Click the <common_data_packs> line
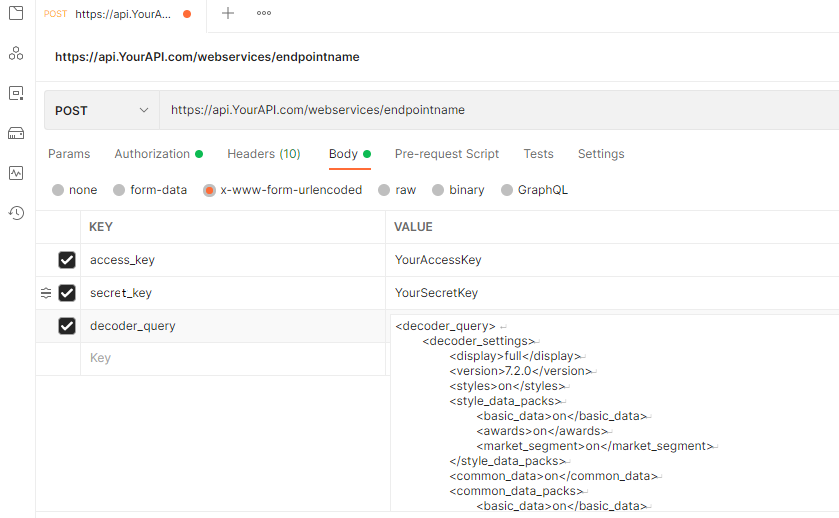 [516, 491]
